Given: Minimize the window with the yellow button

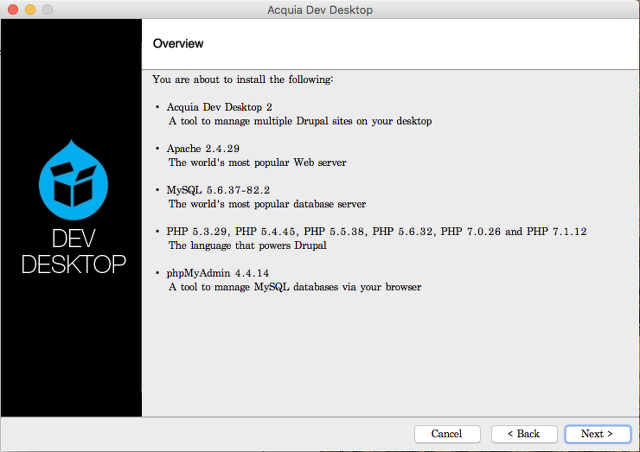Looking at the screenshot, I should click(30, 9).
